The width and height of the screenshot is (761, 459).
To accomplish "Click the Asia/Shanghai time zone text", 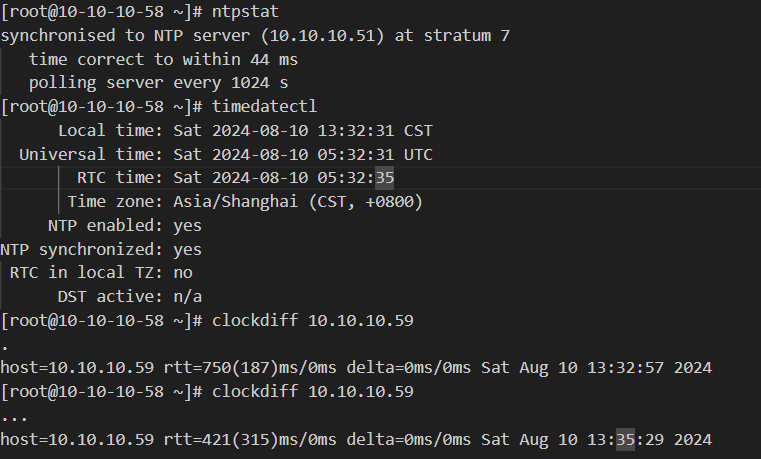I will click(x=235, y=201).
